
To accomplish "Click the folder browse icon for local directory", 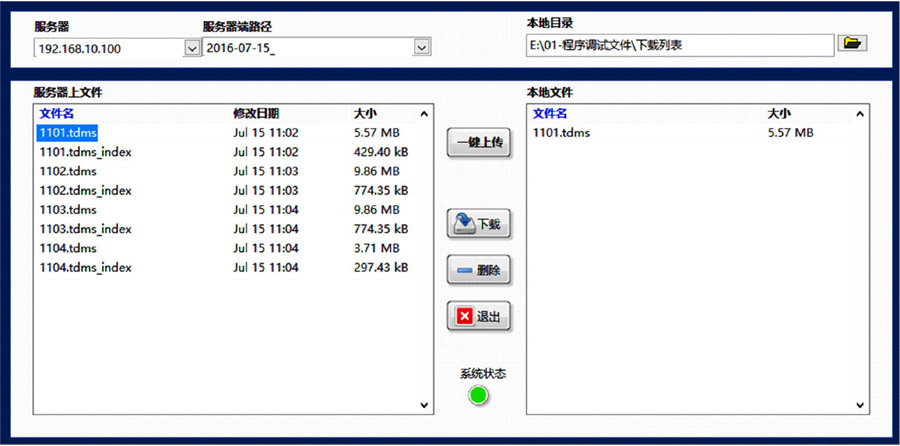I will (852, 44).
